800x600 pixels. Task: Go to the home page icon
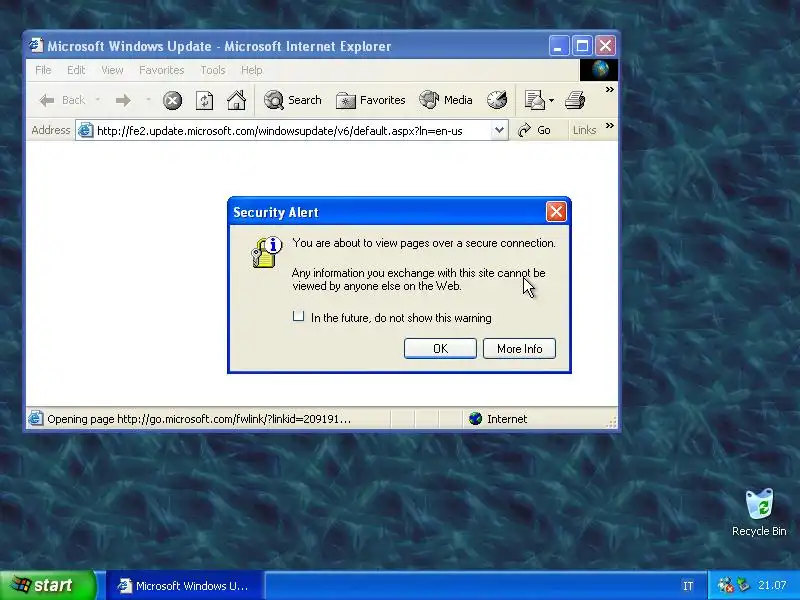(x=236, y=100)
